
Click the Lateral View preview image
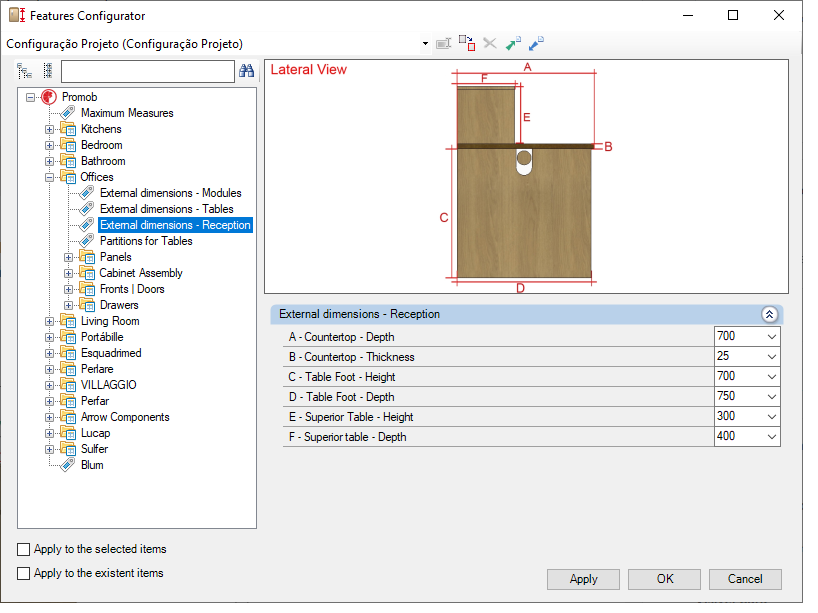tap(524, 177)
